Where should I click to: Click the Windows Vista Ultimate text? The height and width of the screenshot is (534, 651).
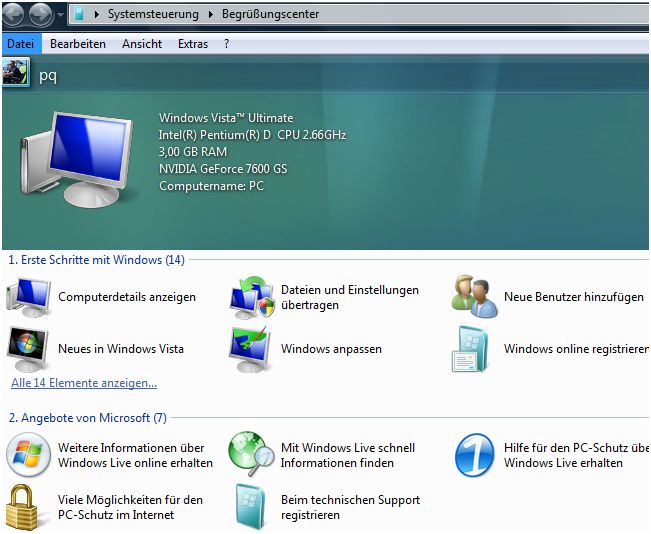click(x=226, y=118)
